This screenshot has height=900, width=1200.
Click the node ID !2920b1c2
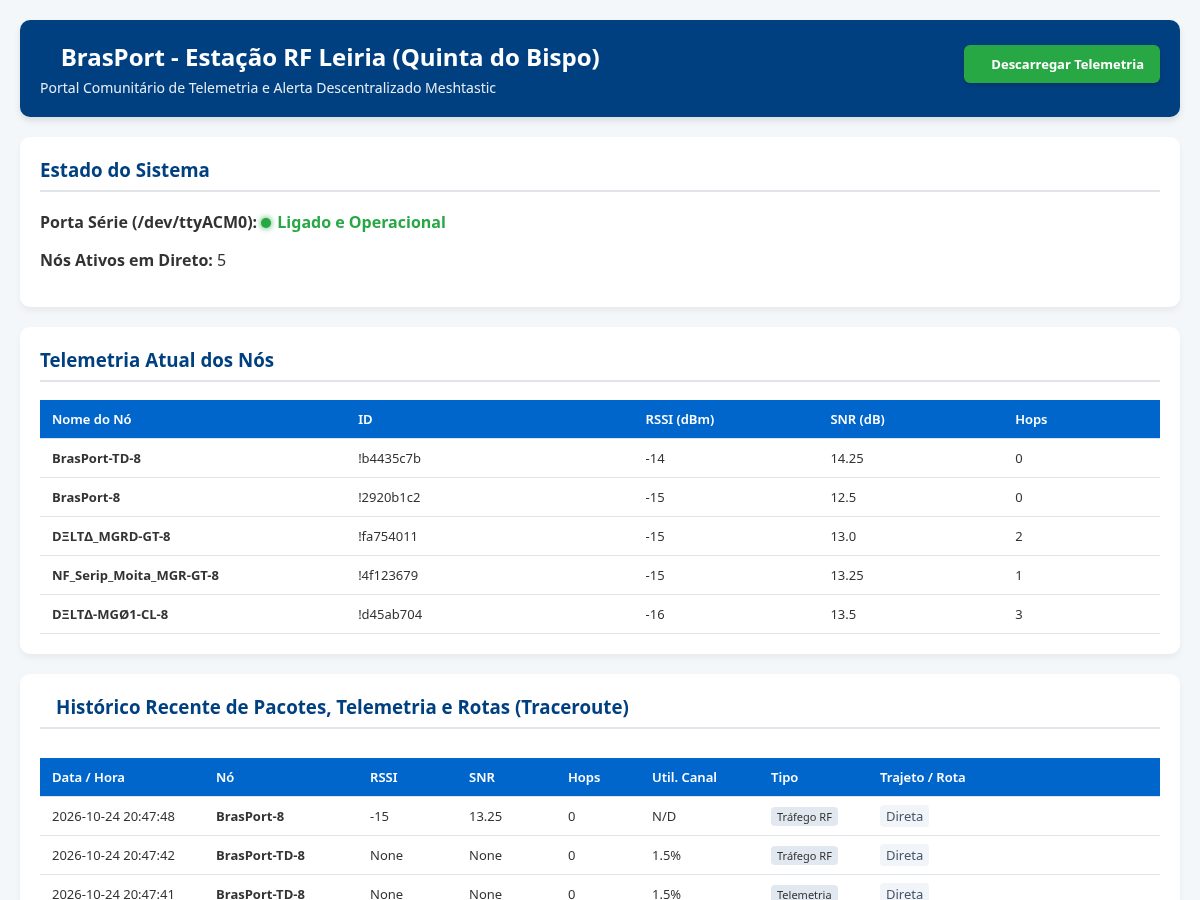389,497
